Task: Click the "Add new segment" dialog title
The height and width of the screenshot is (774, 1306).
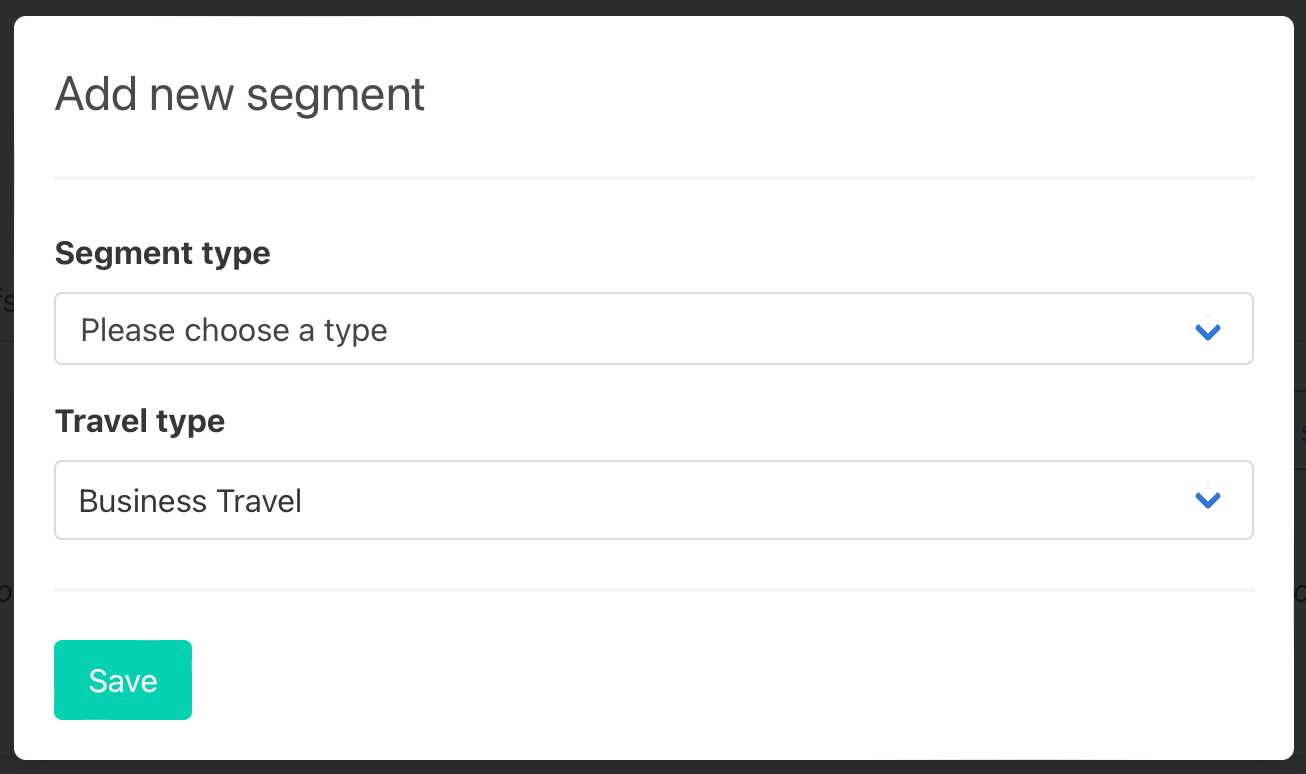Action: [x=240, y=94]
